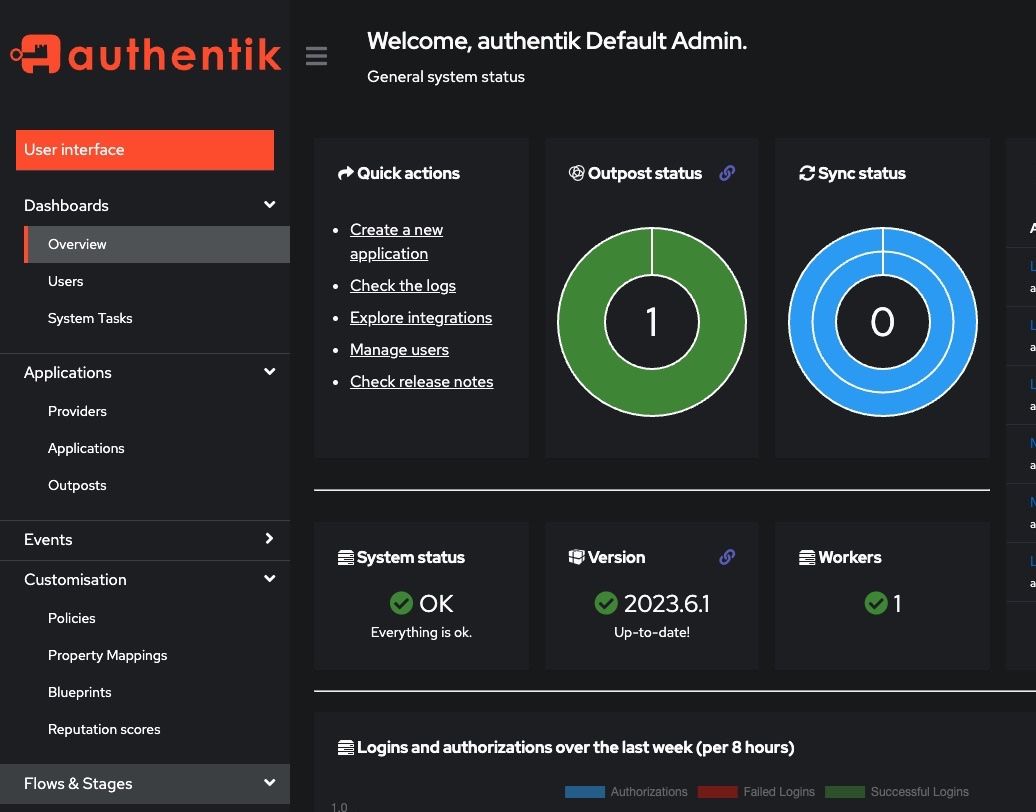The image size is (1036, 812).
Task: Click the logins chart server icon
Action: [x=346, y=748]
